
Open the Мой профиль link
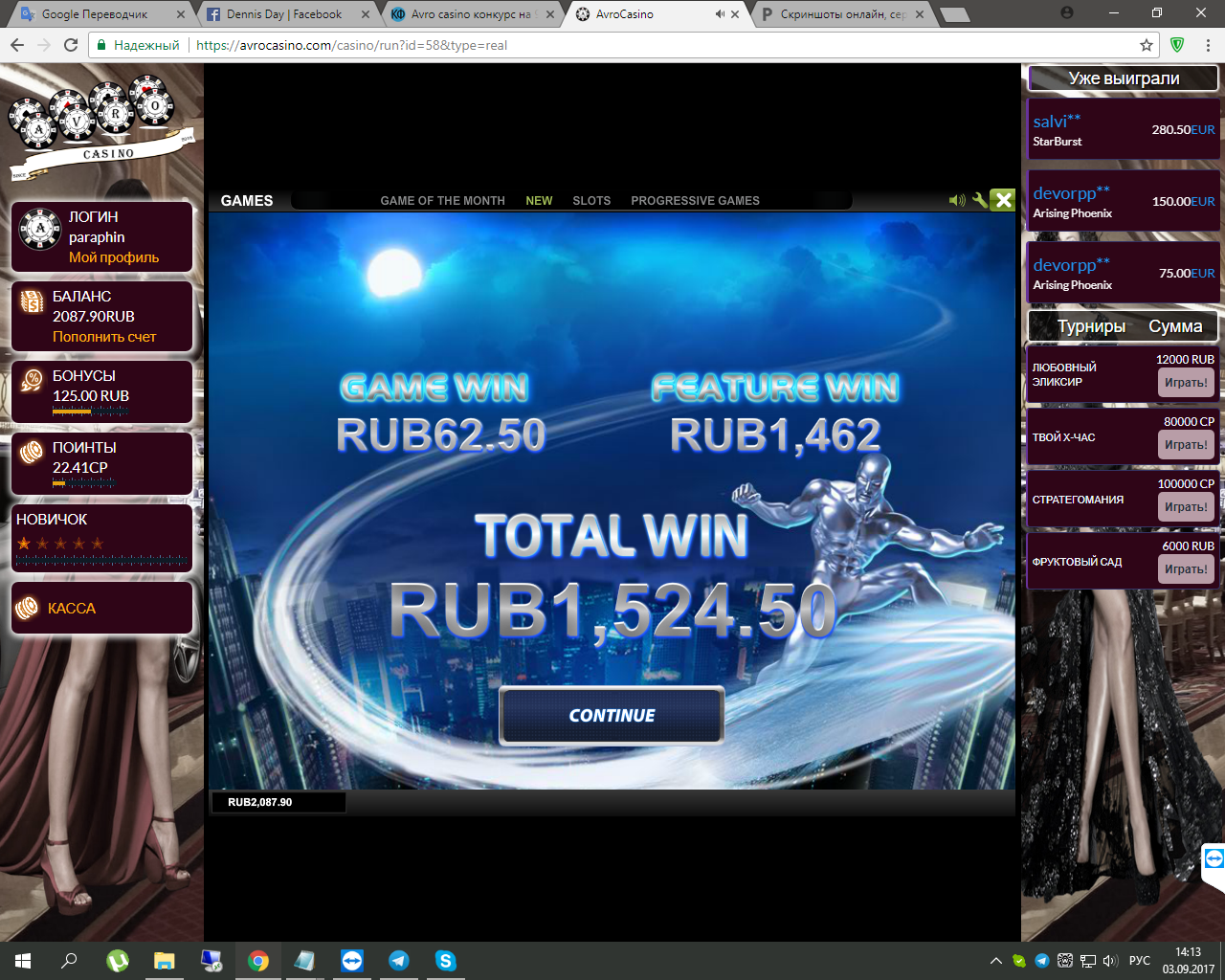114,257
